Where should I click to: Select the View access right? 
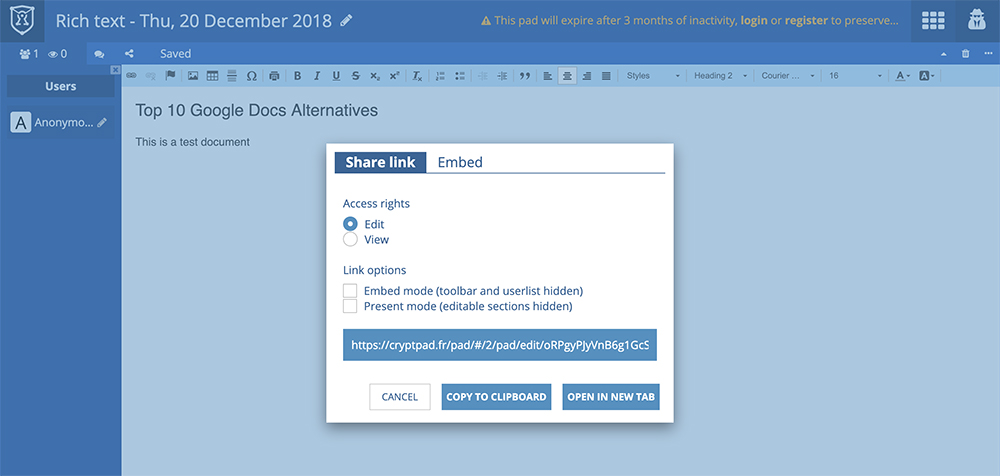(350, 240)
